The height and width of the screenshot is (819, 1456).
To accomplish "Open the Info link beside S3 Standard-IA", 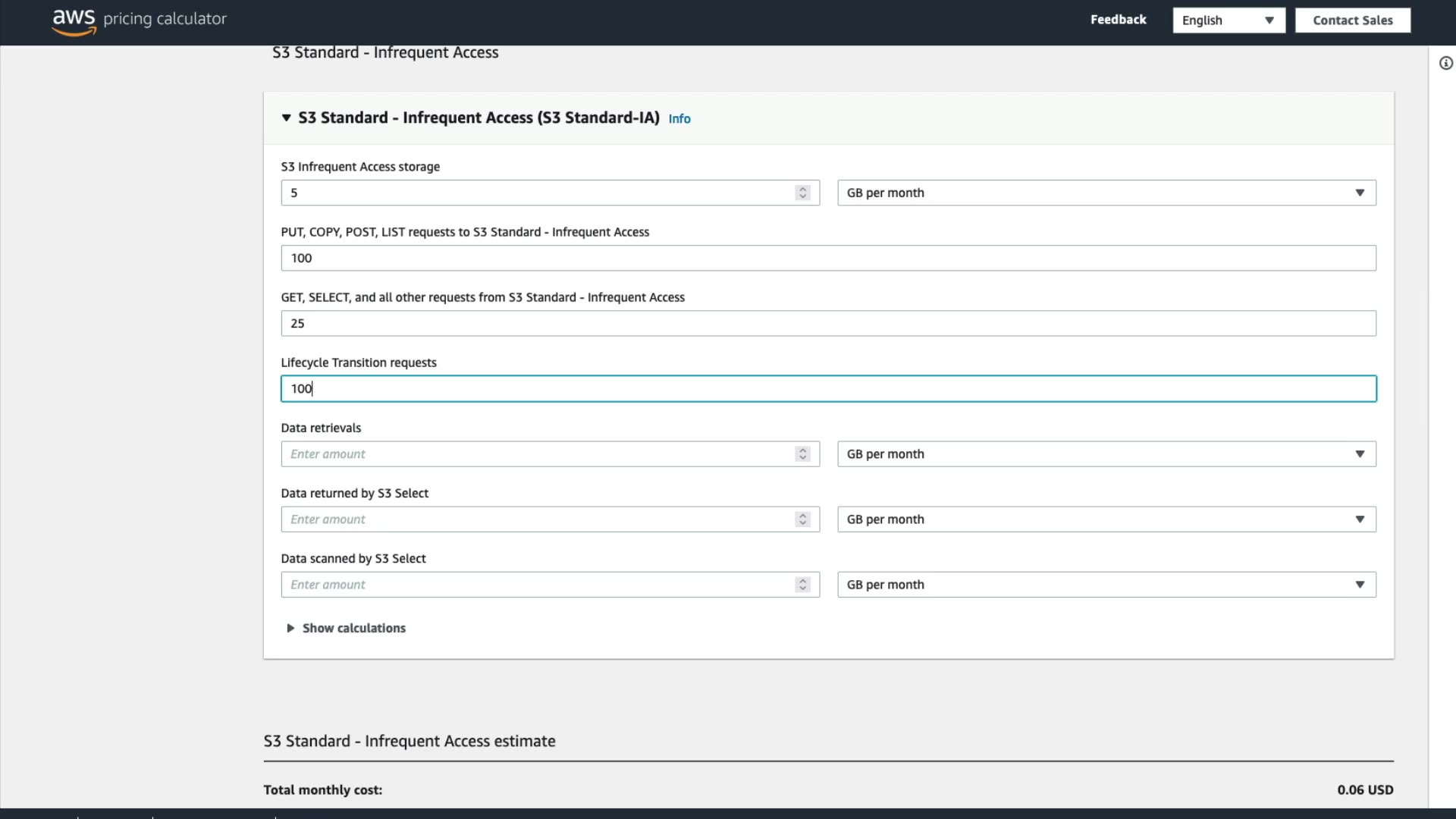I will 679,119.
